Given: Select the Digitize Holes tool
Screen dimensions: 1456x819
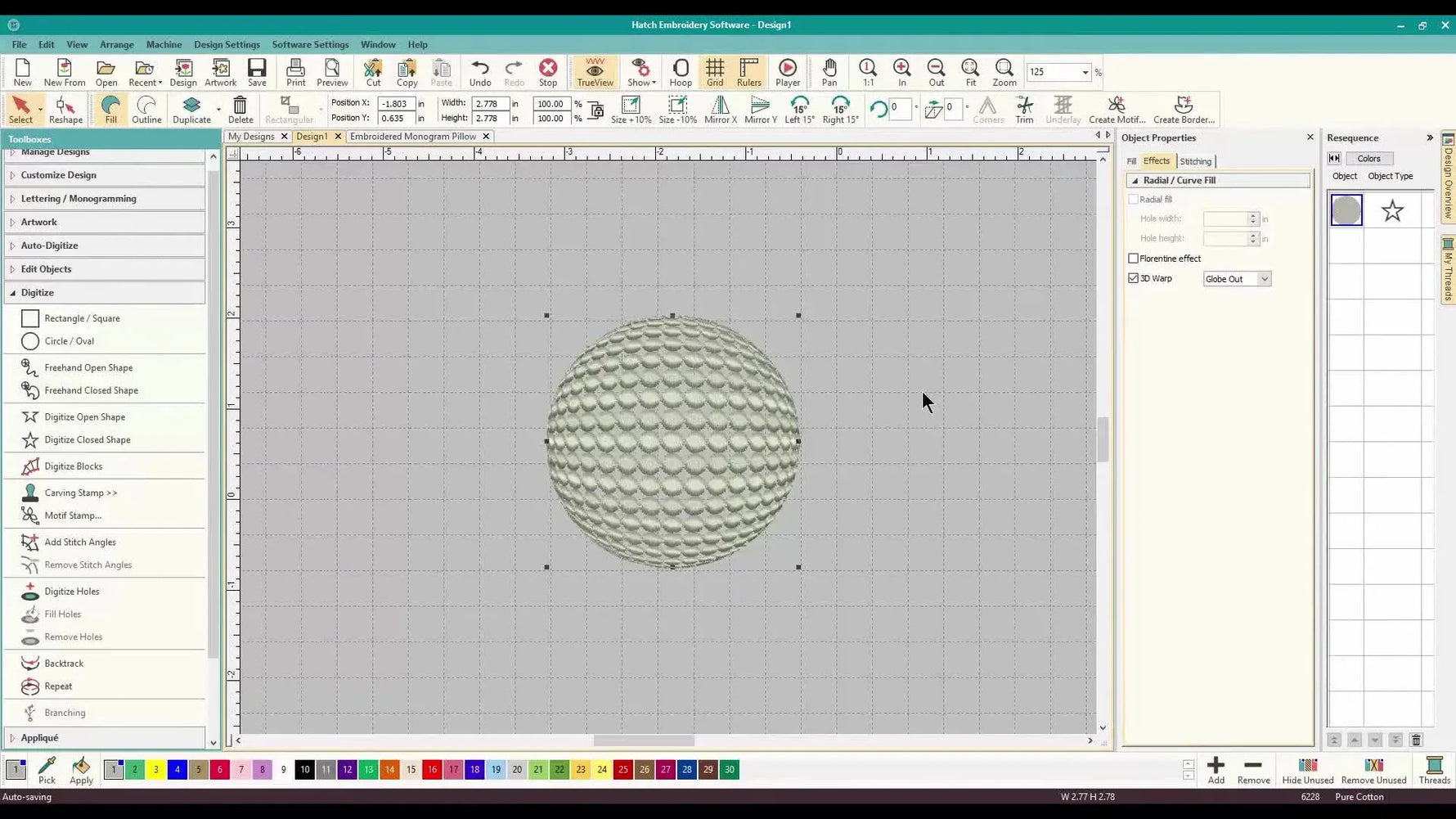Looking at the screenshot, I should point(71,592).
